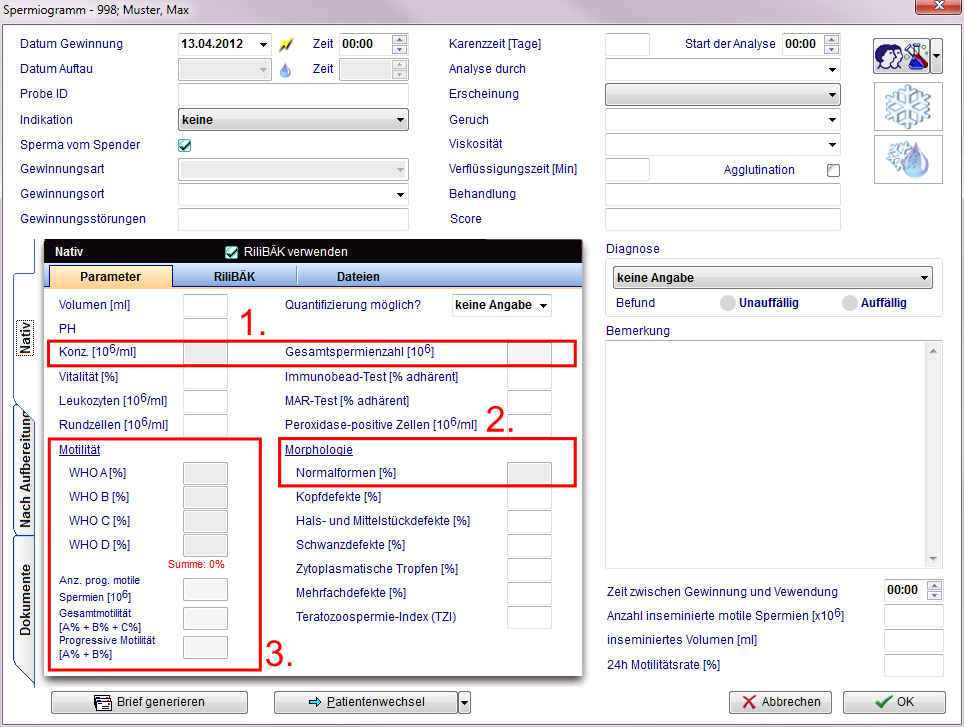Click the Gewinnungsstörungen input field
The image size is (964, 727).
(293, 219)
